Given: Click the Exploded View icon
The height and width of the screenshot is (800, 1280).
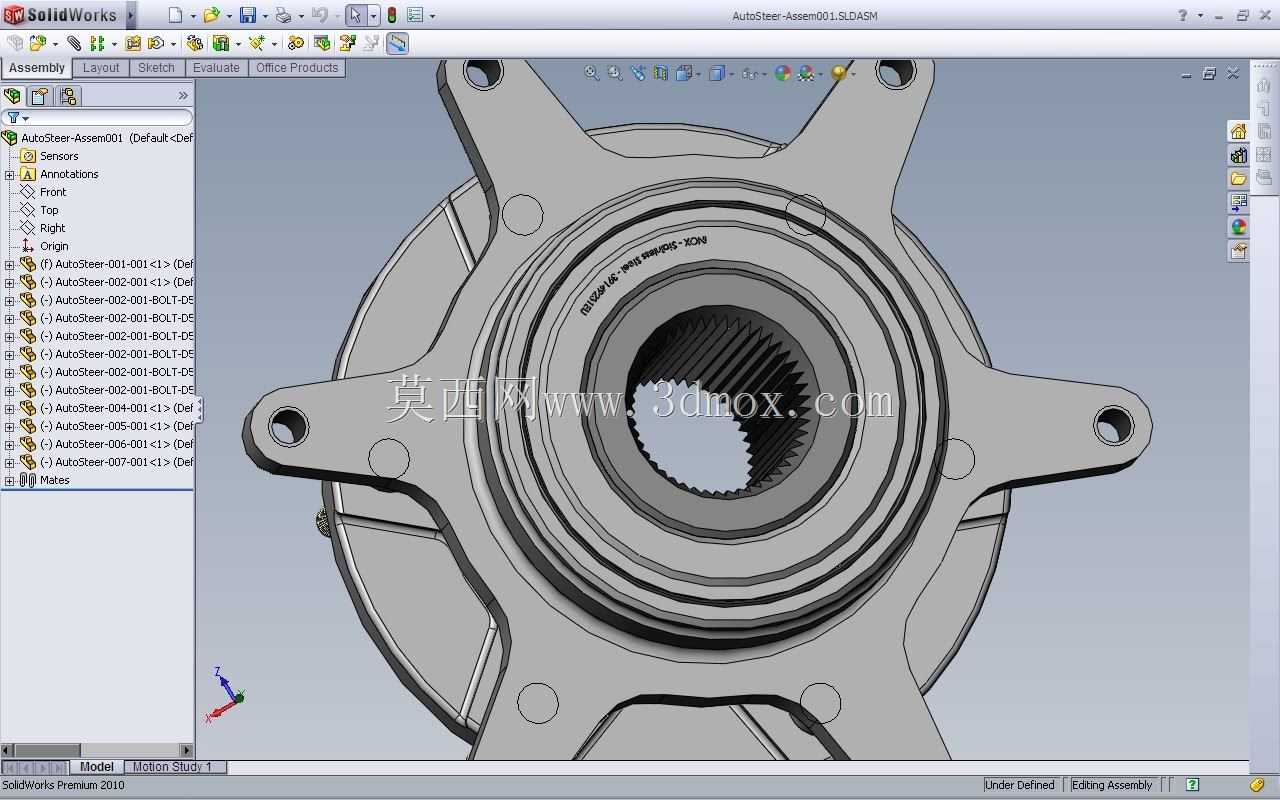Looking at the screenshot, I should (x=348, y=43).
